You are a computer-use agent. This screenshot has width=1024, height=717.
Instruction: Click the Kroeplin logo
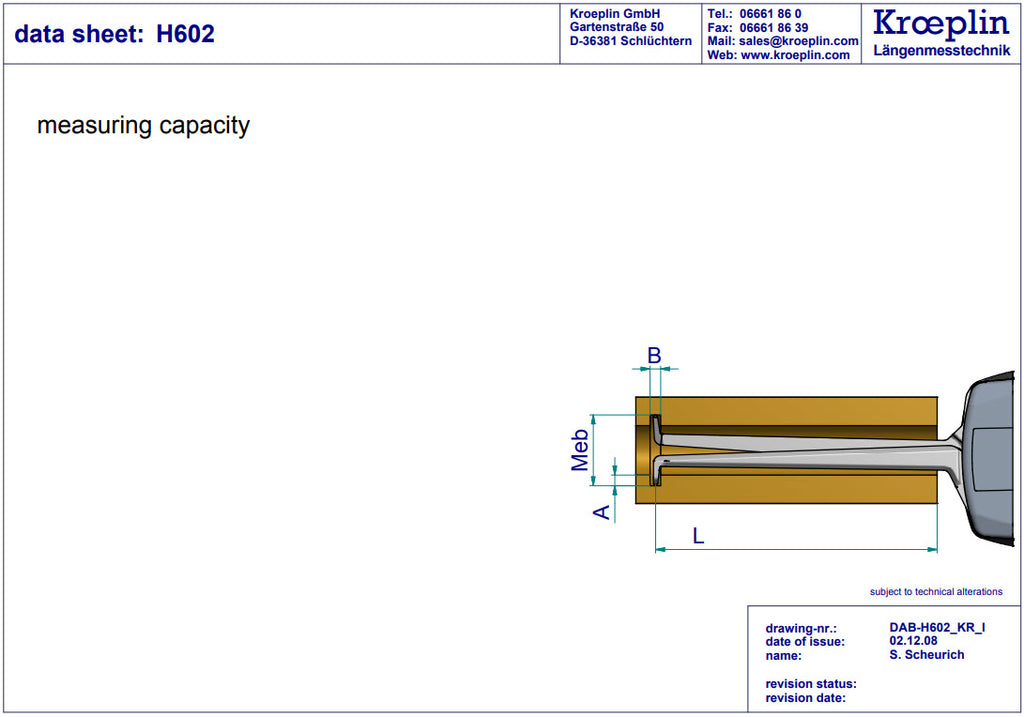coord(941,25)
